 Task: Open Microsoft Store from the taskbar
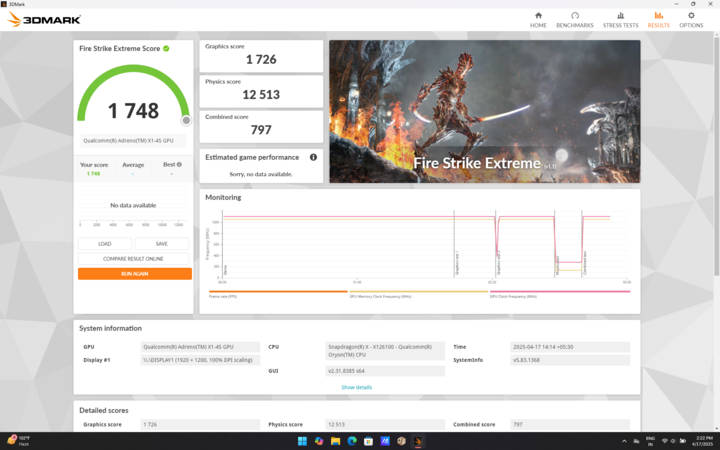coord(368,441)
